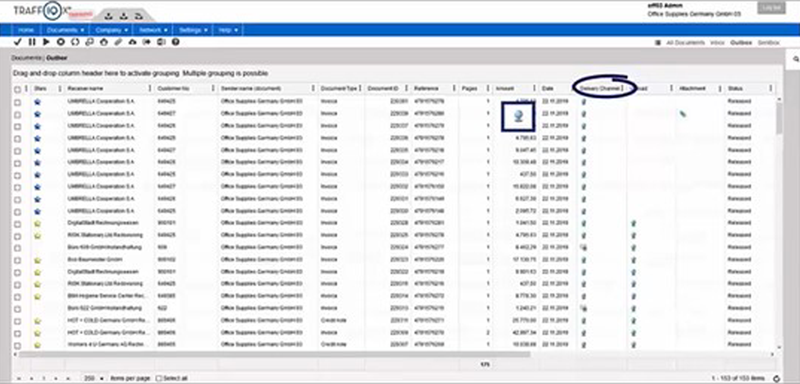Click the checkmark icon in the toolbar
Viewport: 800px width, 384px height.
18,42
